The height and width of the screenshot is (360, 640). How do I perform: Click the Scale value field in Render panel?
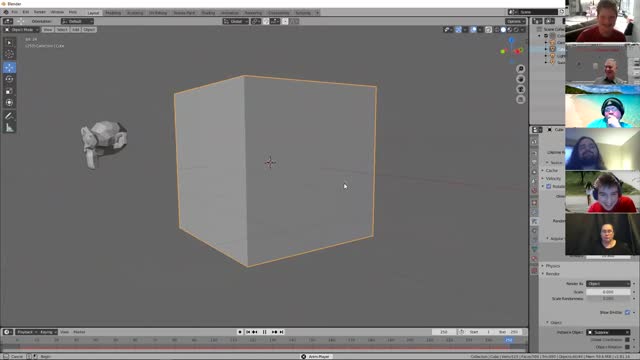click(608, 292)
